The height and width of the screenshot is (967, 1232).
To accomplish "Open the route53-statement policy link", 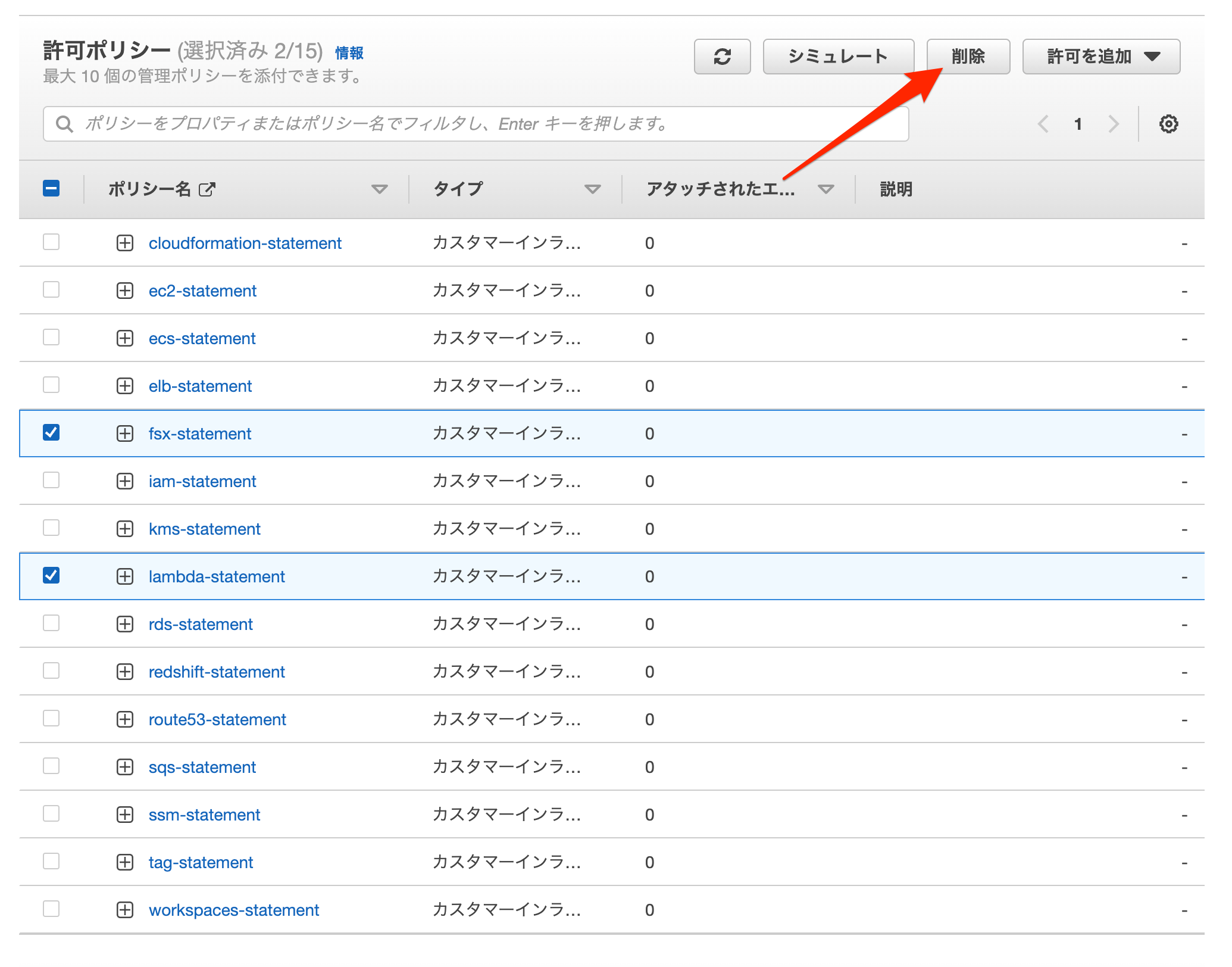I will [x=217, y=719].
